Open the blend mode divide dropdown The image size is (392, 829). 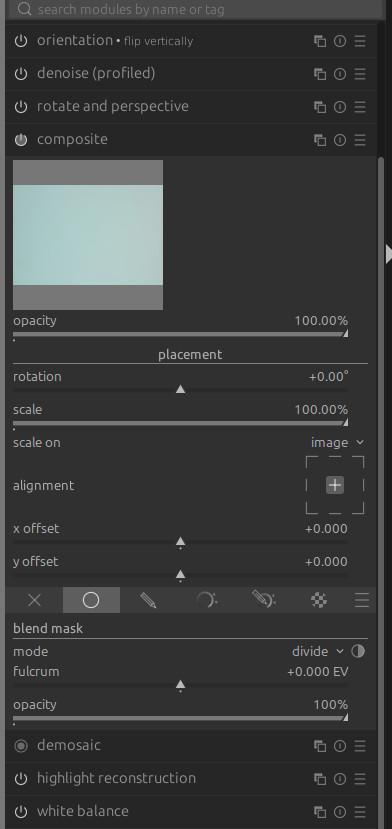click(317, 651)
